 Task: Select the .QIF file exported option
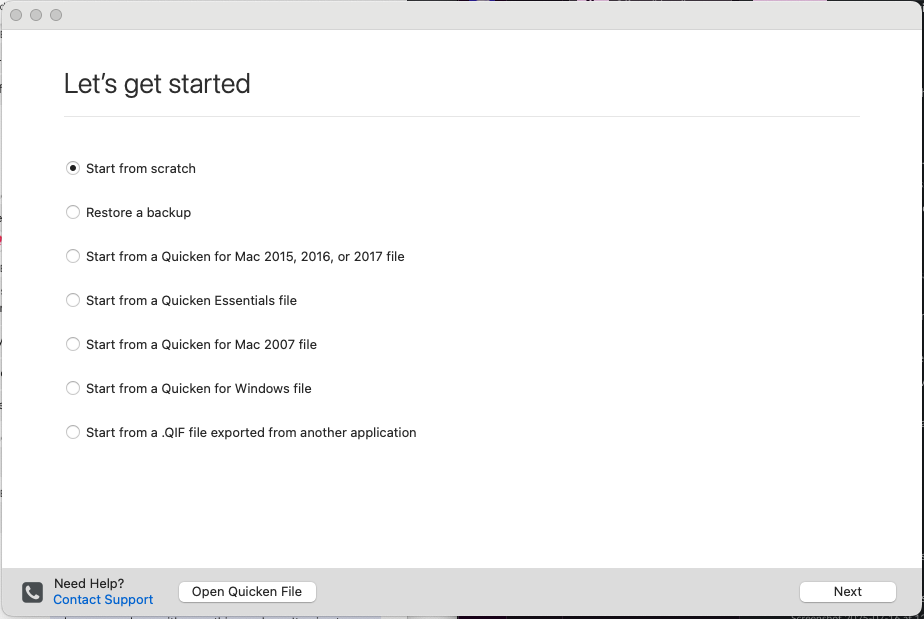tap(72, 433)
